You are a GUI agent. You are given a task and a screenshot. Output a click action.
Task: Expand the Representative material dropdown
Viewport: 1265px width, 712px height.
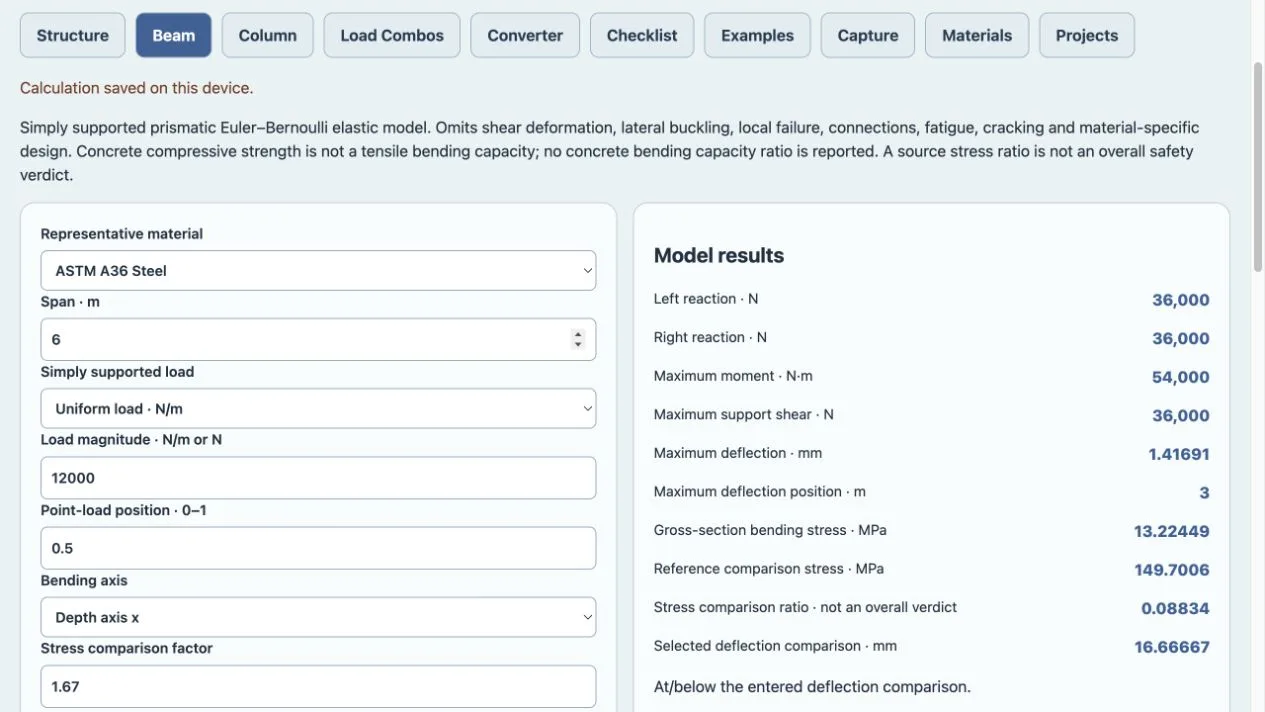pyautogui.click(x=318, y=270)
